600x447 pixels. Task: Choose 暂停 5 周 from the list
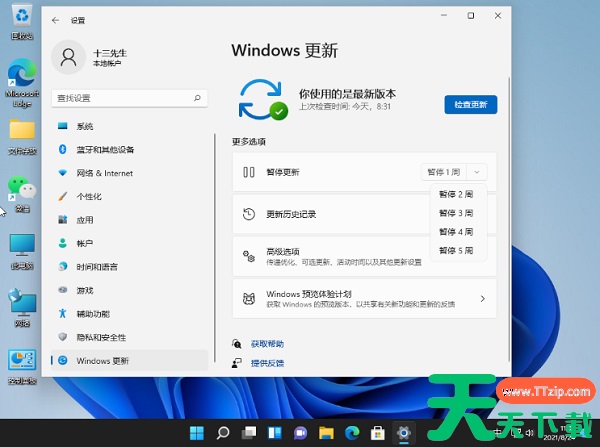tap(458, 250)
